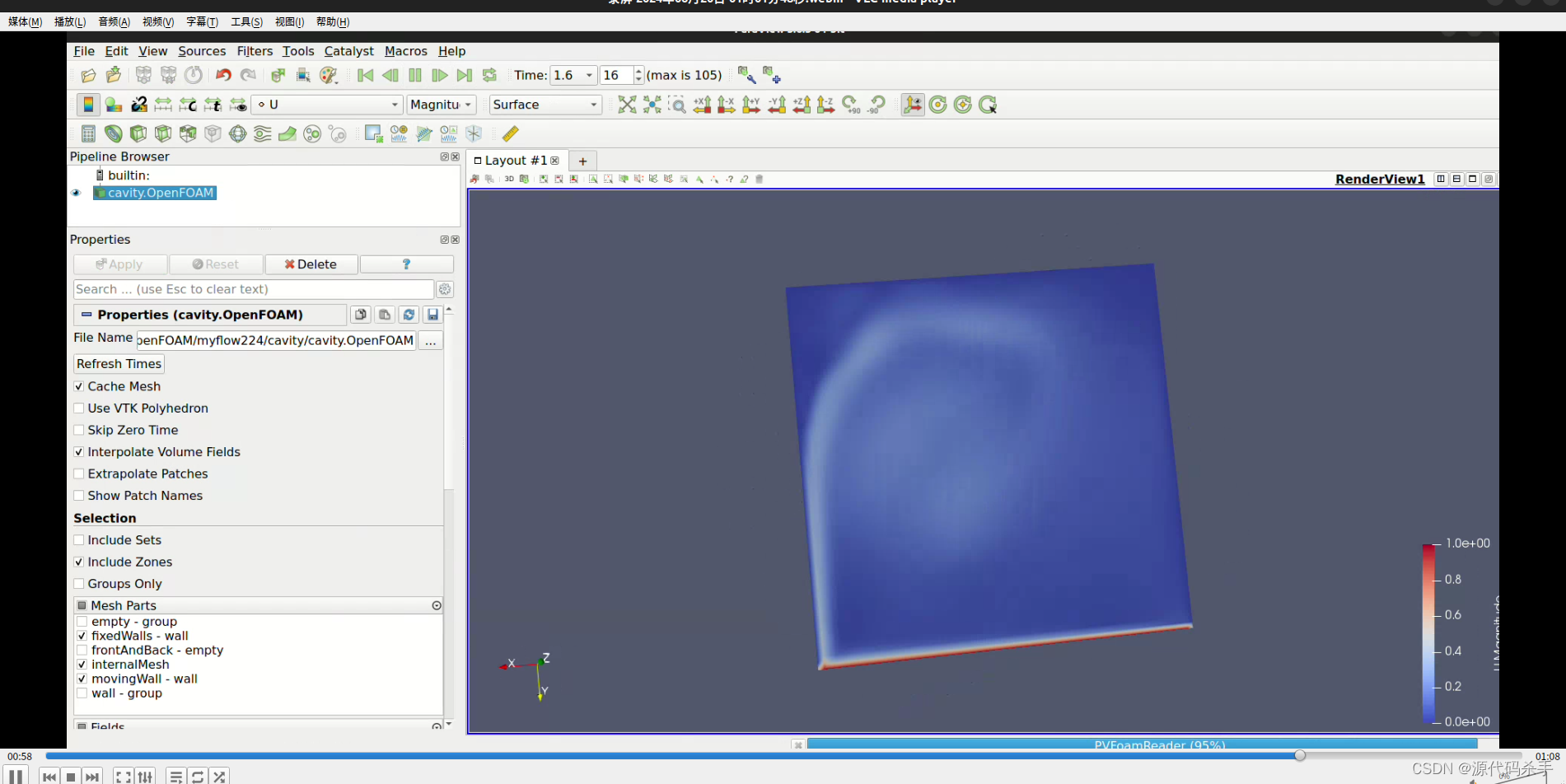The height and width of the screenshot is (784, 1566).
Task: Toggle advanced properties gear button
Action: (445, 289)
